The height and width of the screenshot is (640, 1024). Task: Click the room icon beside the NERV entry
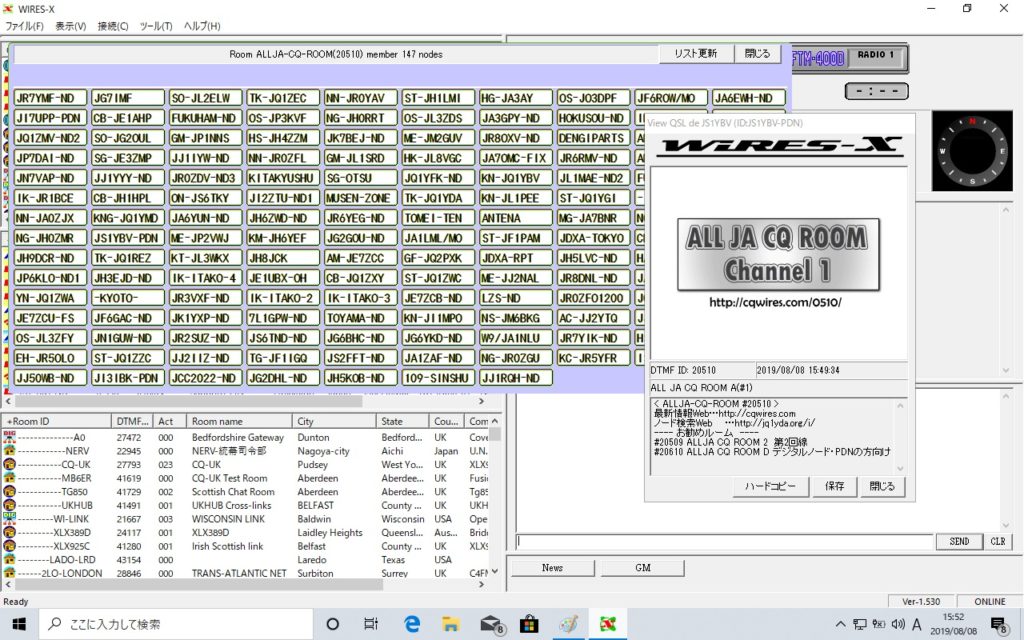[x=9, y=451]
